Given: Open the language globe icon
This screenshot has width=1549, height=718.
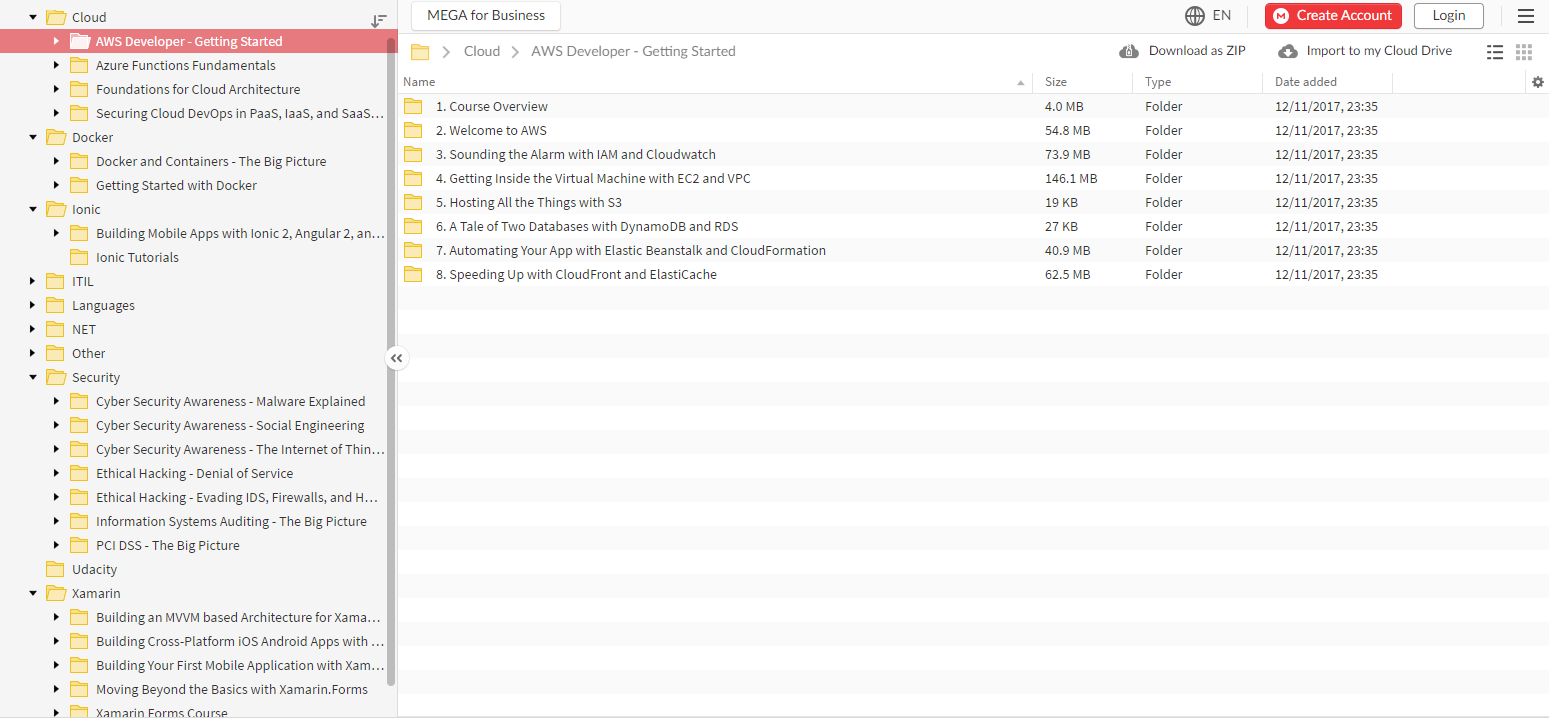Looking at the screenshot, I should point(1194,15).
